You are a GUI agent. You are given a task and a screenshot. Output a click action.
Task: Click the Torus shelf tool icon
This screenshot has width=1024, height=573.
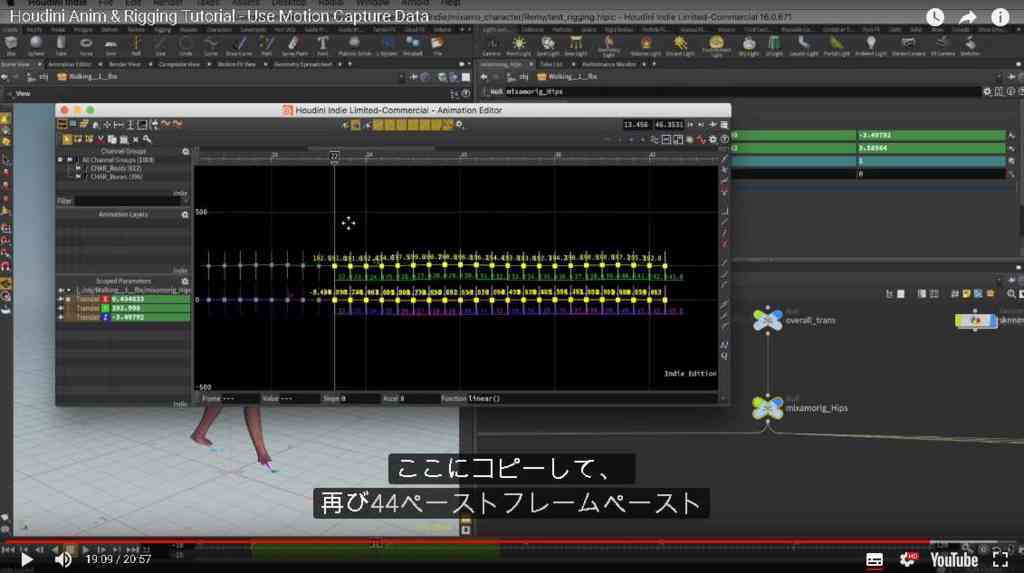click(x=86, y=44)
